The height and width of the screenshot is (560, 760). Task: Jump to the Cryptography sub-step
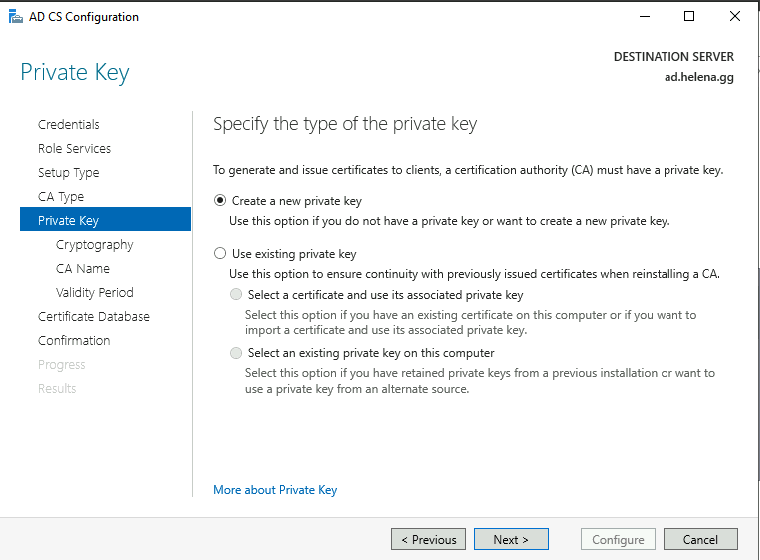coord(94,245)
